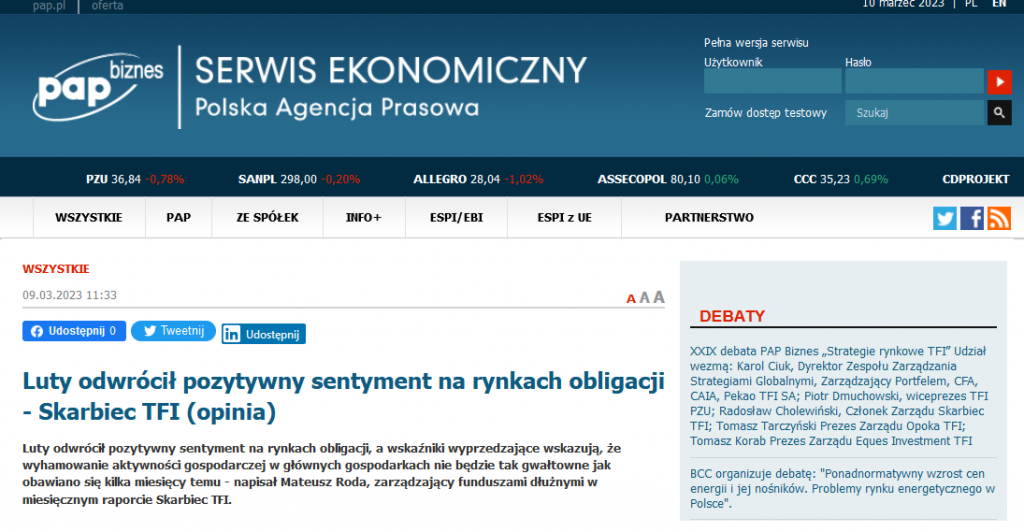
Task: Click the red login arrow button
Action: tap(999, 82)
